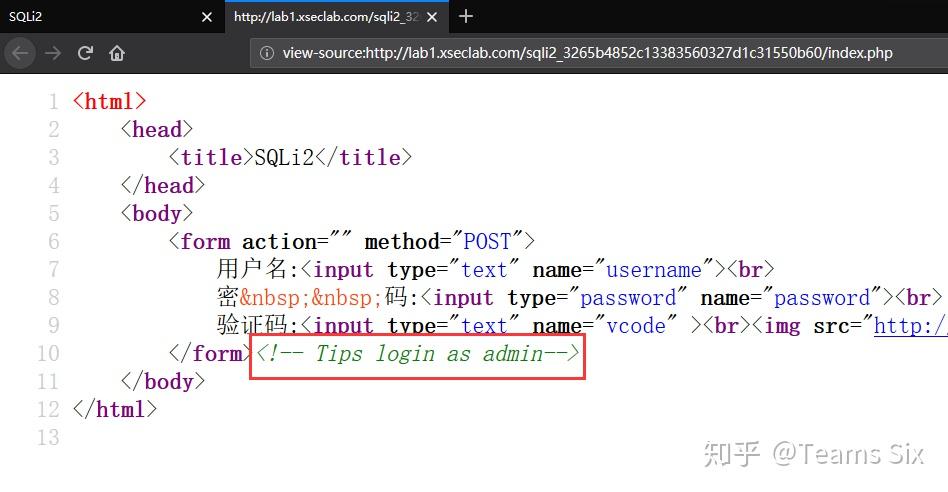948x492 pixels.
Task: Reload the page with refresh icon
Action: click(x=85, y=53)
